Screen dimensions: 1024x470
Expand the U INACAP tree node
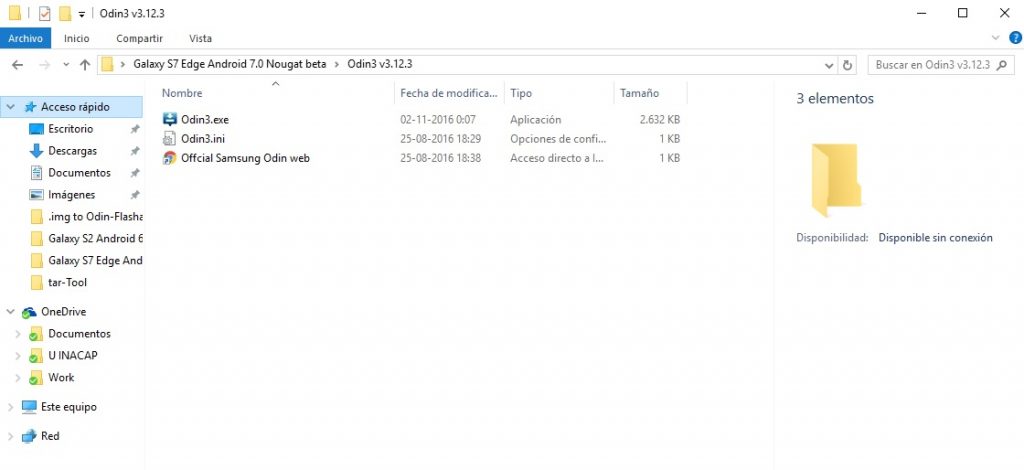[18, 356]
